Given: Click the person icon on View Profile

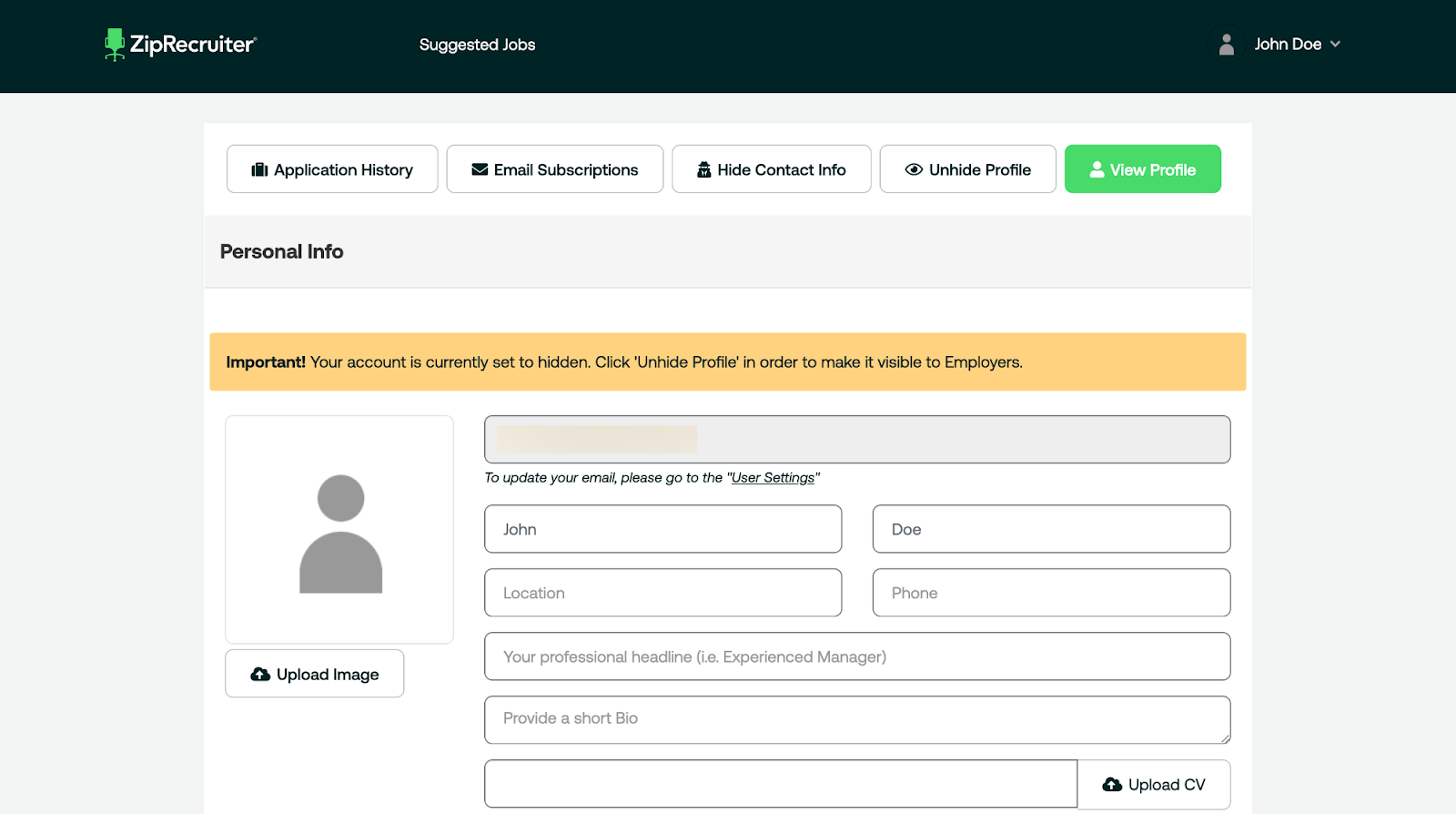Looking at the screenshot, I should tap(1097, 170).
